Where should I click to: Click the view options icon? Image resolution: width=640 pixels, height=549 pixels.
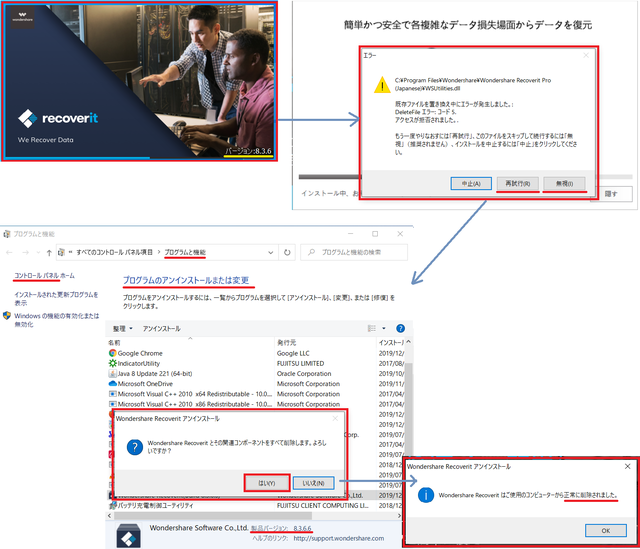(371, 328)
